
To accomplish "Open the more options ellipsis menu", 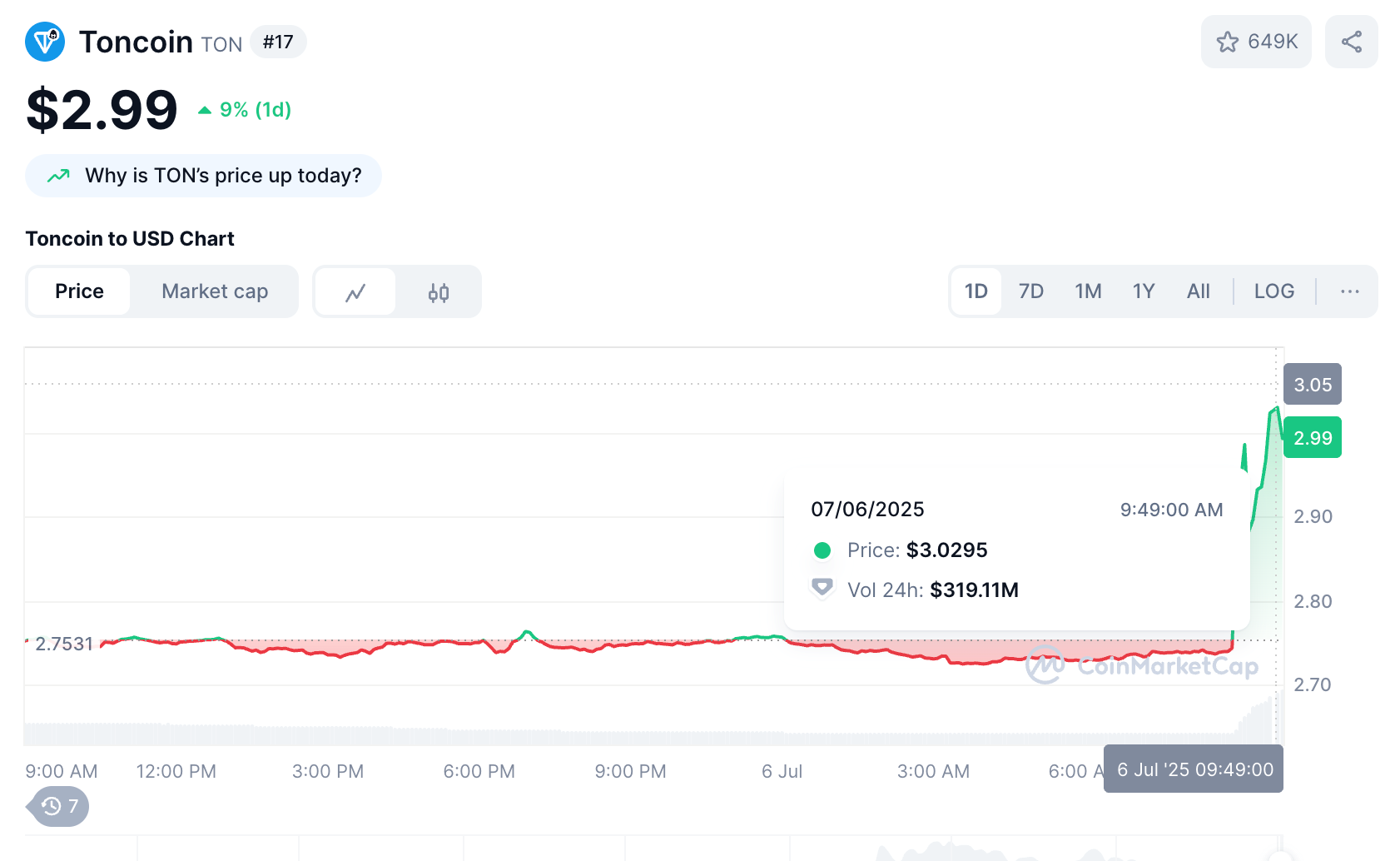I will (x=1350, y=291).
